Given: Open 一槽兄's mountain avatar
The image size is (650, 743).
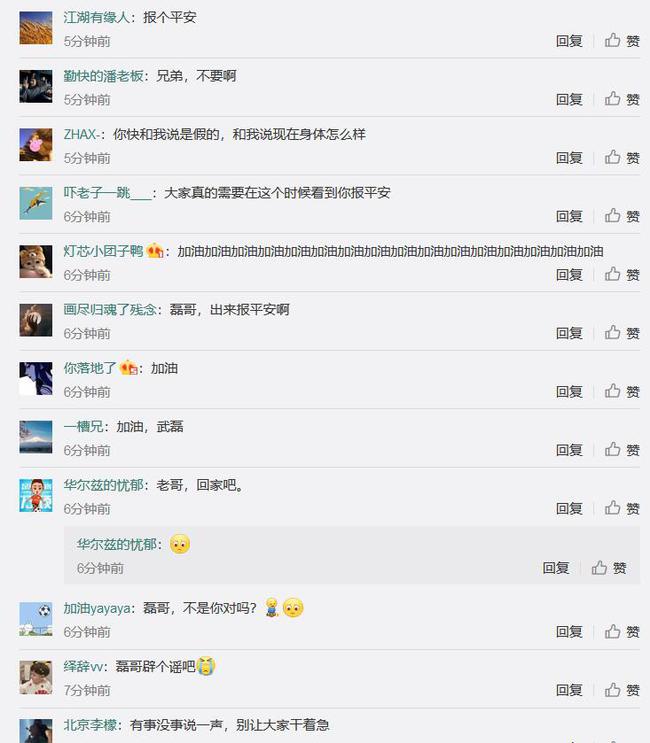Looking at the screenshot, I should (x=36, y=437).
